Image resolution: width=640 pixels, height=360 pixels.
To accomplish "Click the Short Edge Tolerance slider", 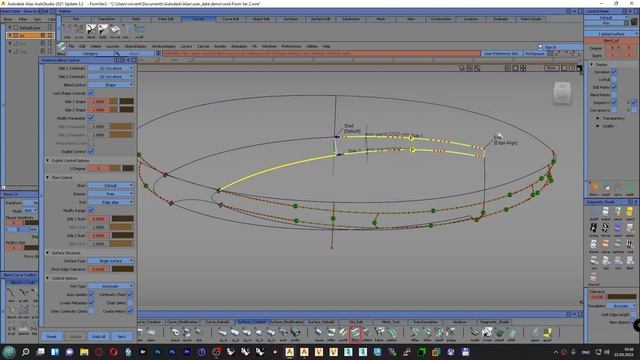I will click(x=122, y=269).
